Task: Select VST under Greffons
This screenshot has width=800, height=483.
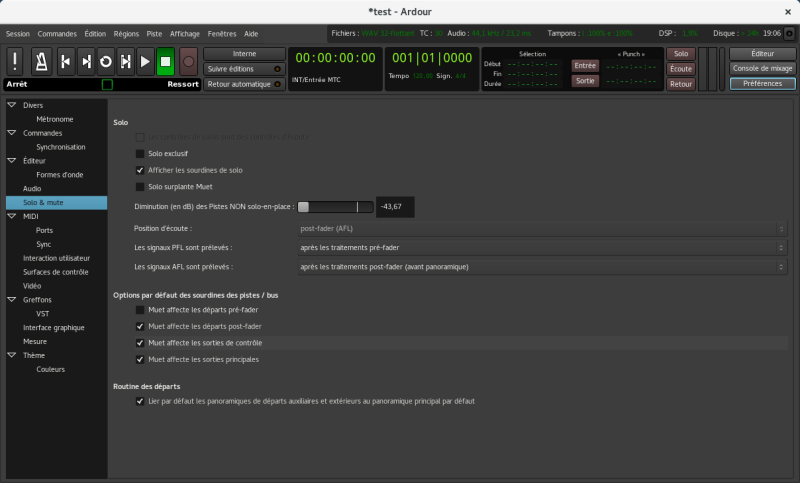Action: click(x=43, y=314)
